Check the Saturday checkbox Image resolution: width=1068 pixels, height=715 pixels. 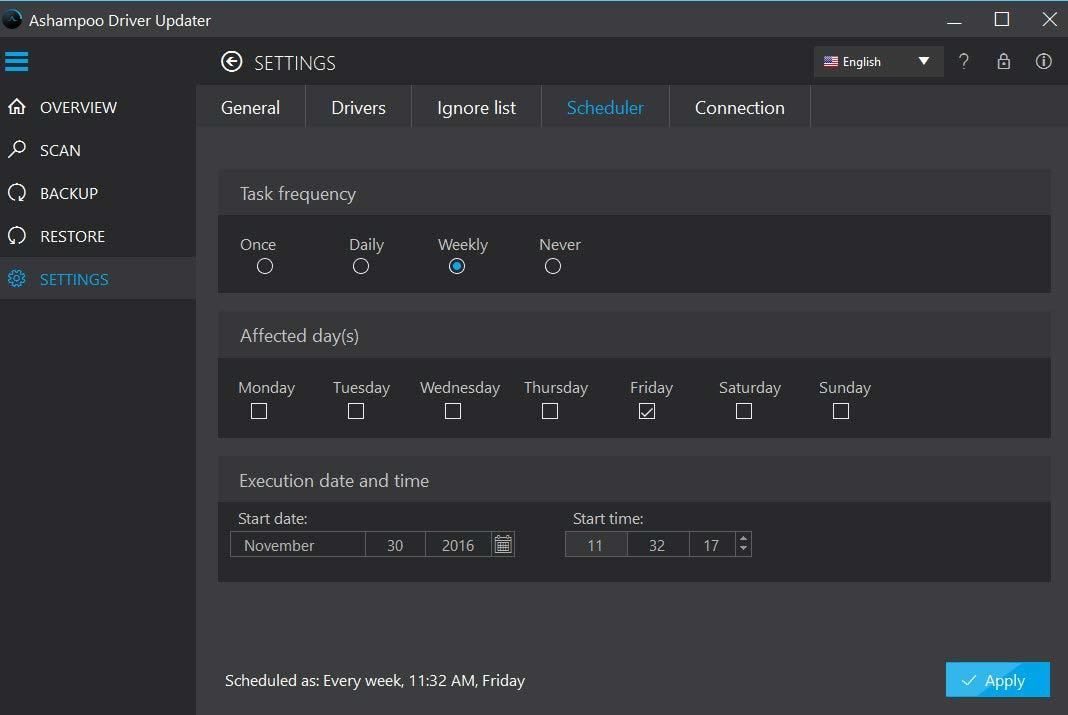click(744, 411)
